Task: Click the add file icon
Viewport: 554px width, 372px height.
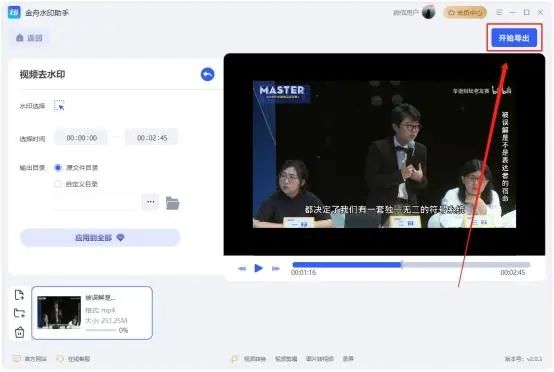Action: [19, 295]
